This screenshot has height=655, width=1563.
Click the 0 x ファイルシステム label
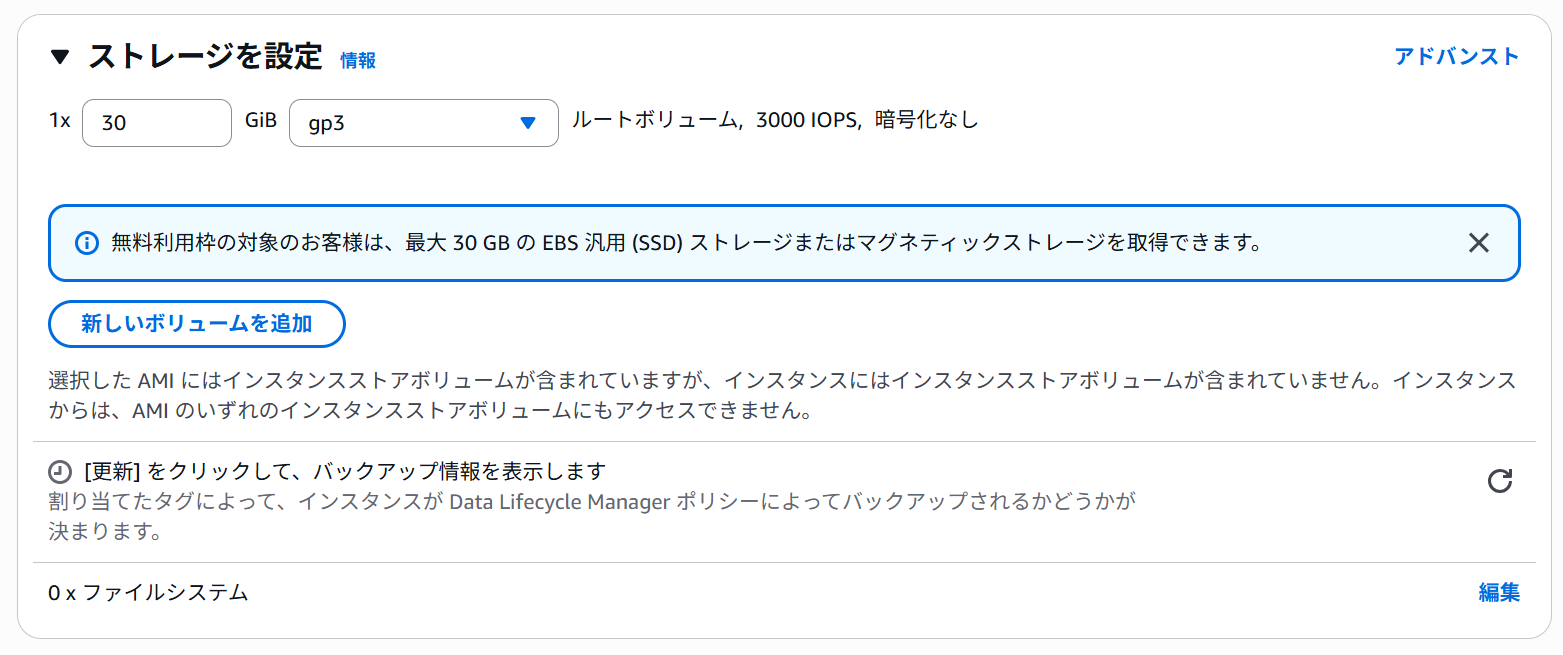148,593
